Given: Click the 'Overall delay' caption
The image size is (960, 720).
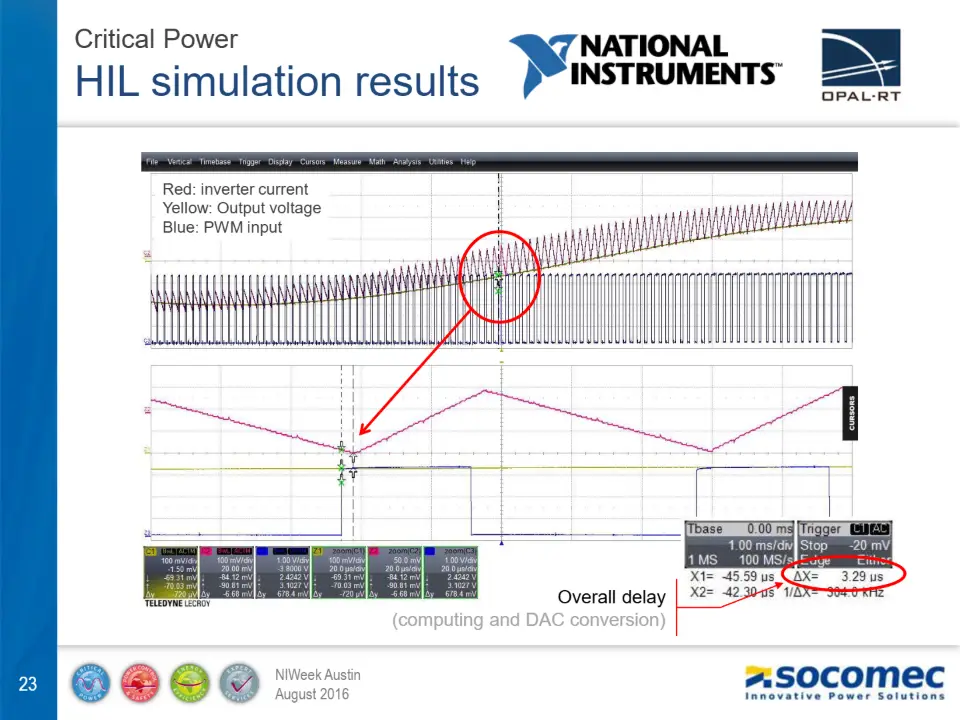Looking at the screenshot, I should pos(611,597).
